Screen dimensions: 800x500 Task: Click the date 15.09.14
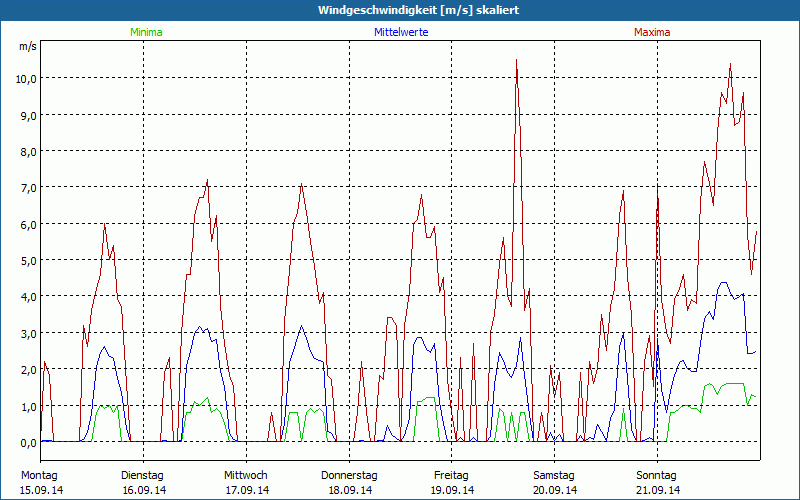[41, 490]
